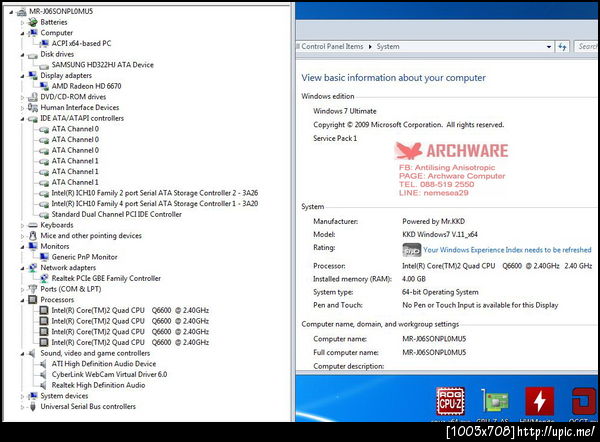The image size is (600, 442).
Task: Open the address bar history dropdown arrow
Action: 549,47
